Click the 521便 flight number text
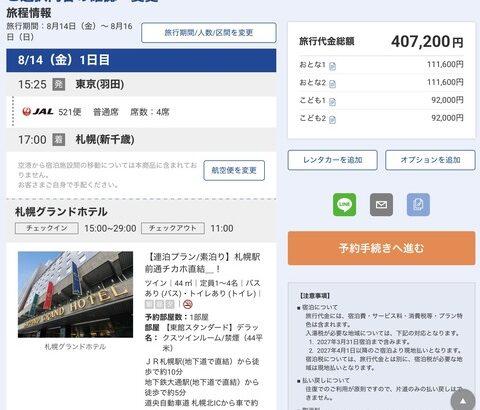Viewport: 480px width, 410px height. (x=70, y=112)
